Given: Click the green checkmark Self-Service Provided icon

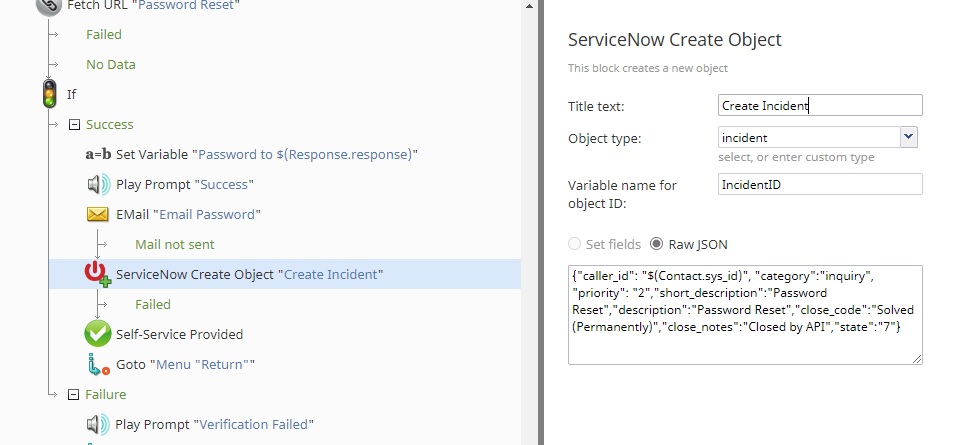Looking at the screenshot, I should [x=98, y=334].
